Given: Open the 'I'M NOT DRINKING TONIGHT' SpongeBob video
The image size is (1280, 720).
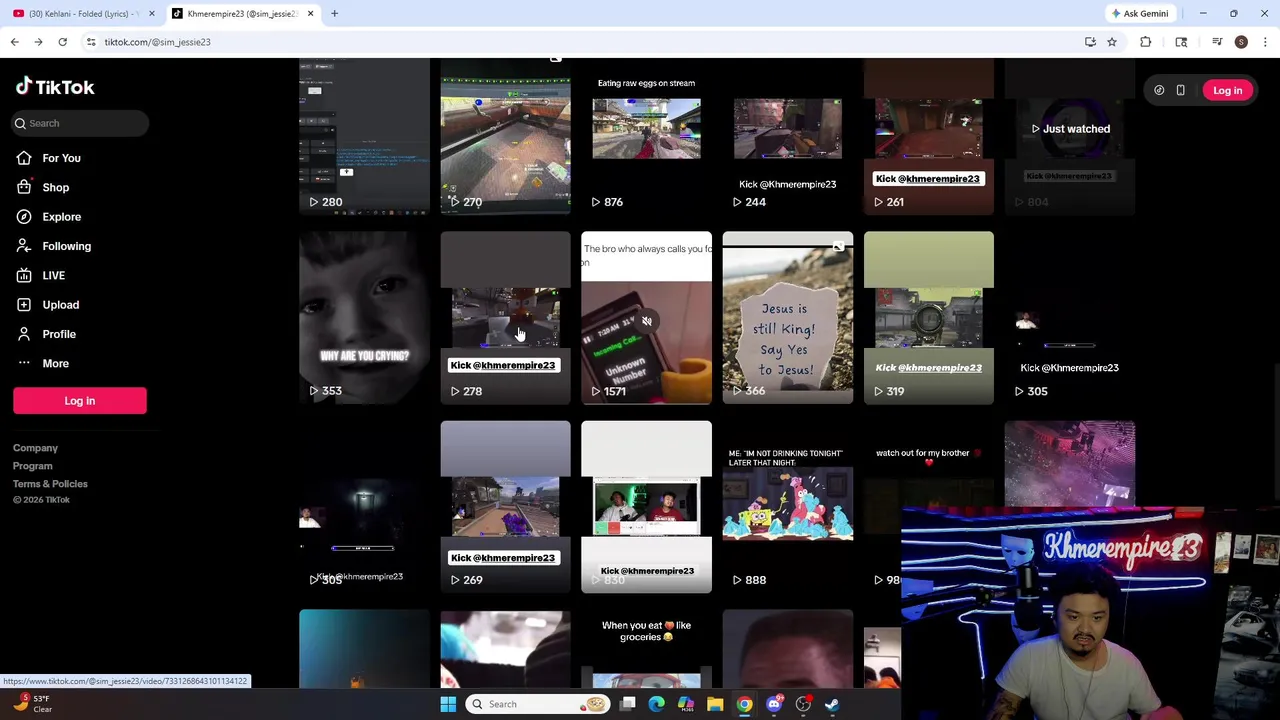Looking at the screenshot, I should click(x=787, y=507).
